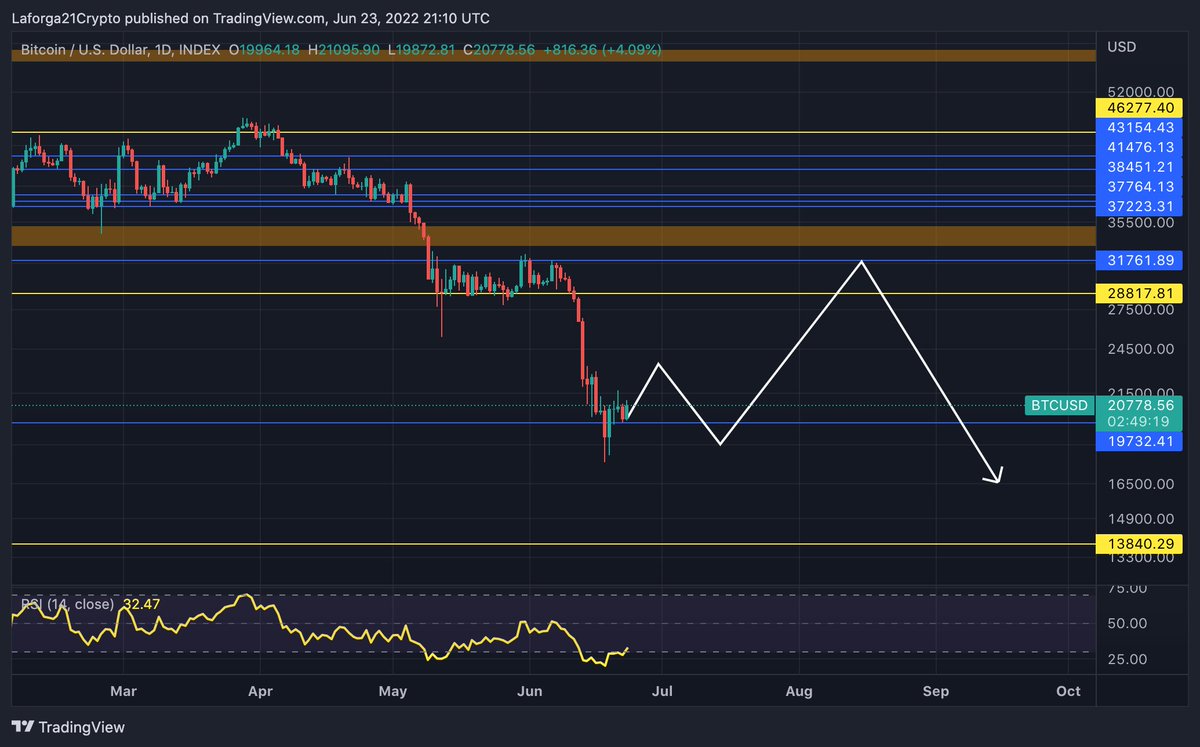Click the open value O19964.18

click(x=265, y=49)
